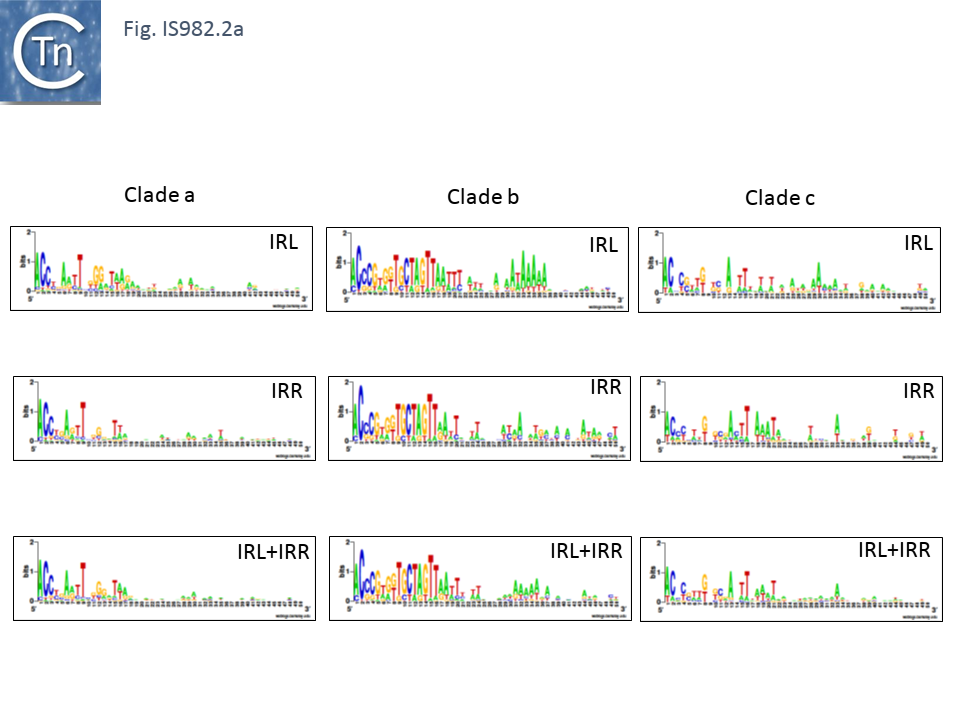Pick the Clade b IRL+IRR sequence logo chart
The image size is (960, 720).
tap(481, 580)
